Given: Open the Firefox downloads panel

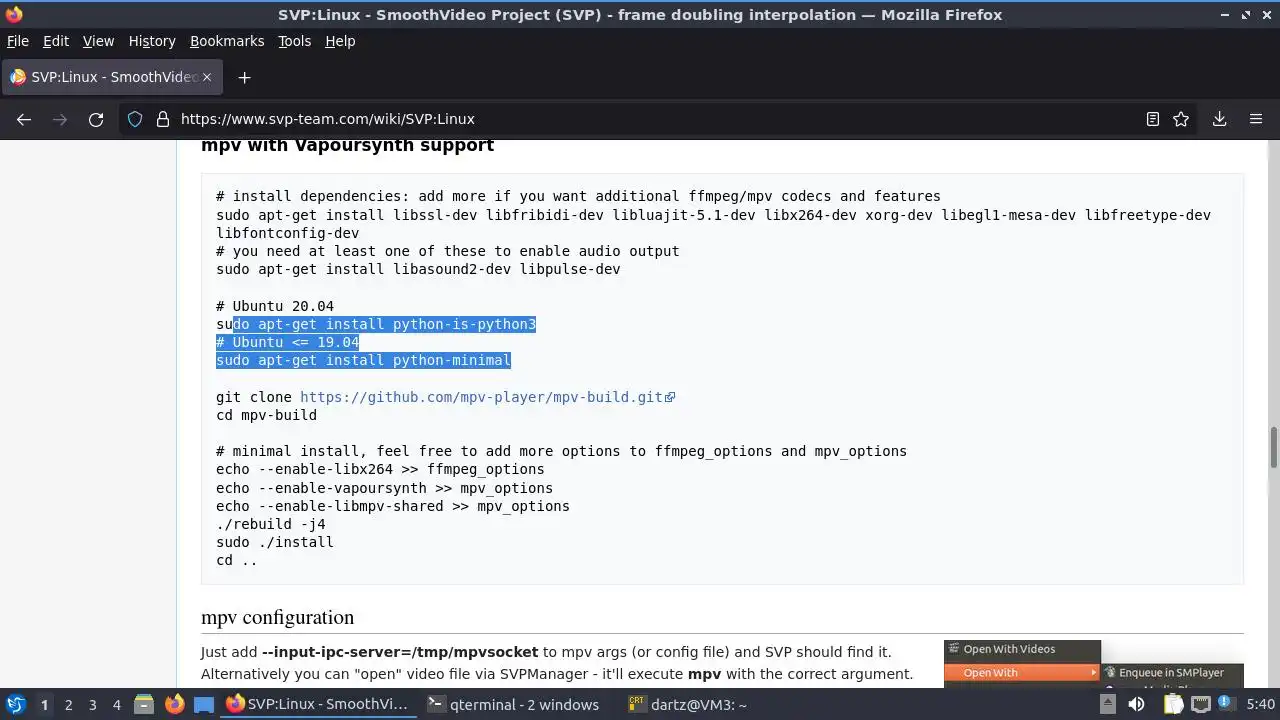Looking at the screenshot, I should pos(1220,119).
